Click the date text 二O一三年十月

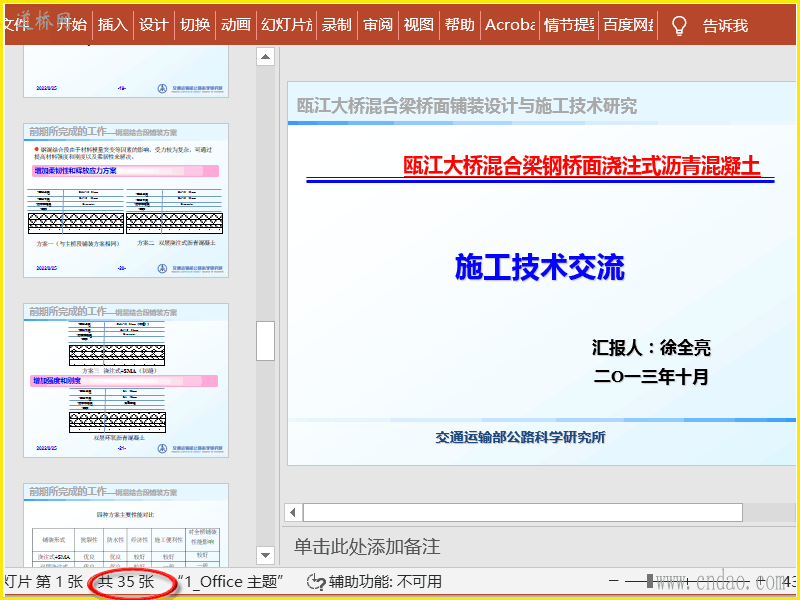coord(651,377)
